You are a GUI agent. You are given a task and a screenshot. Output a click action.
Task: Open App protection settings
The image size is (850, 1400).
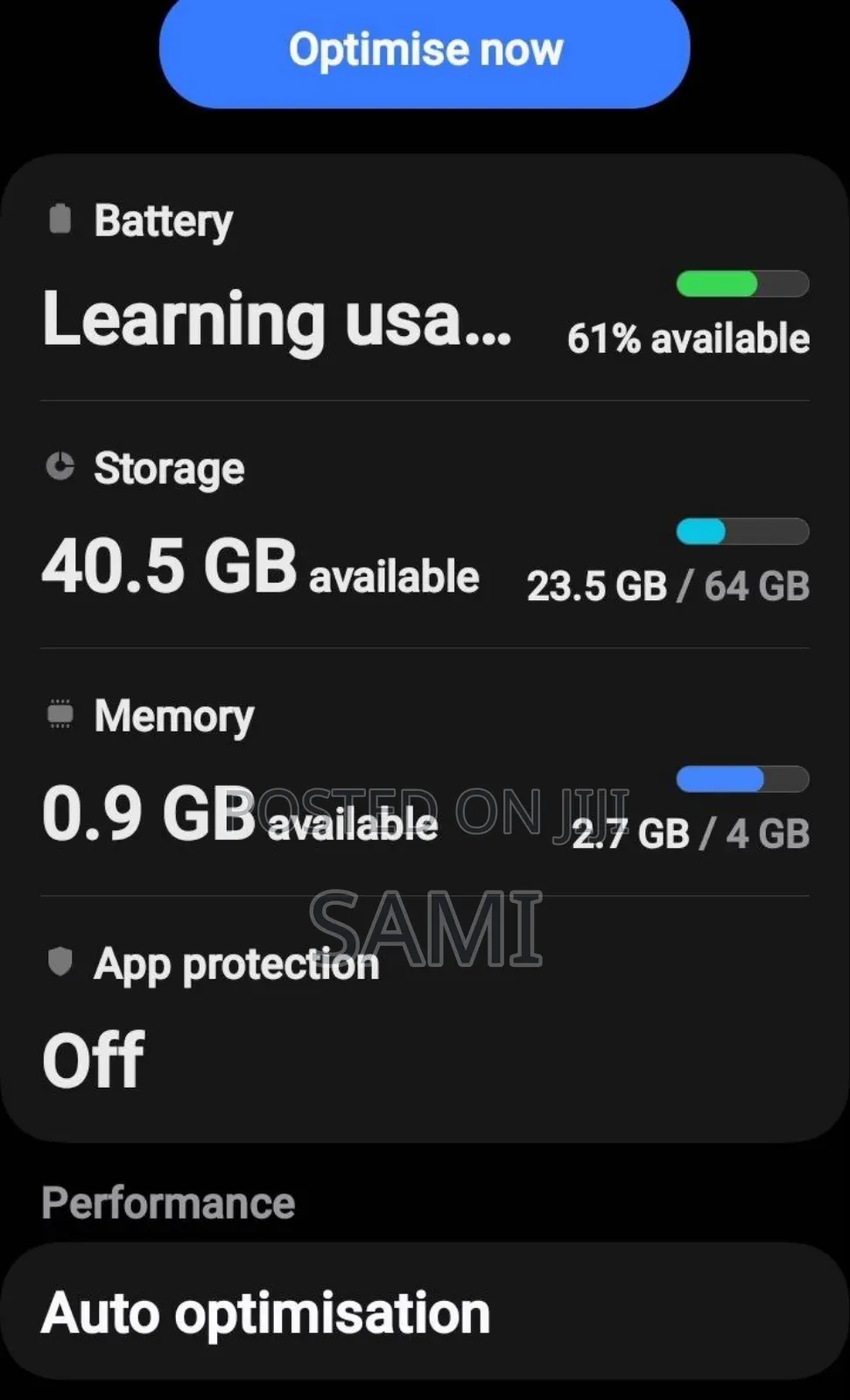(x=236, y=964)
